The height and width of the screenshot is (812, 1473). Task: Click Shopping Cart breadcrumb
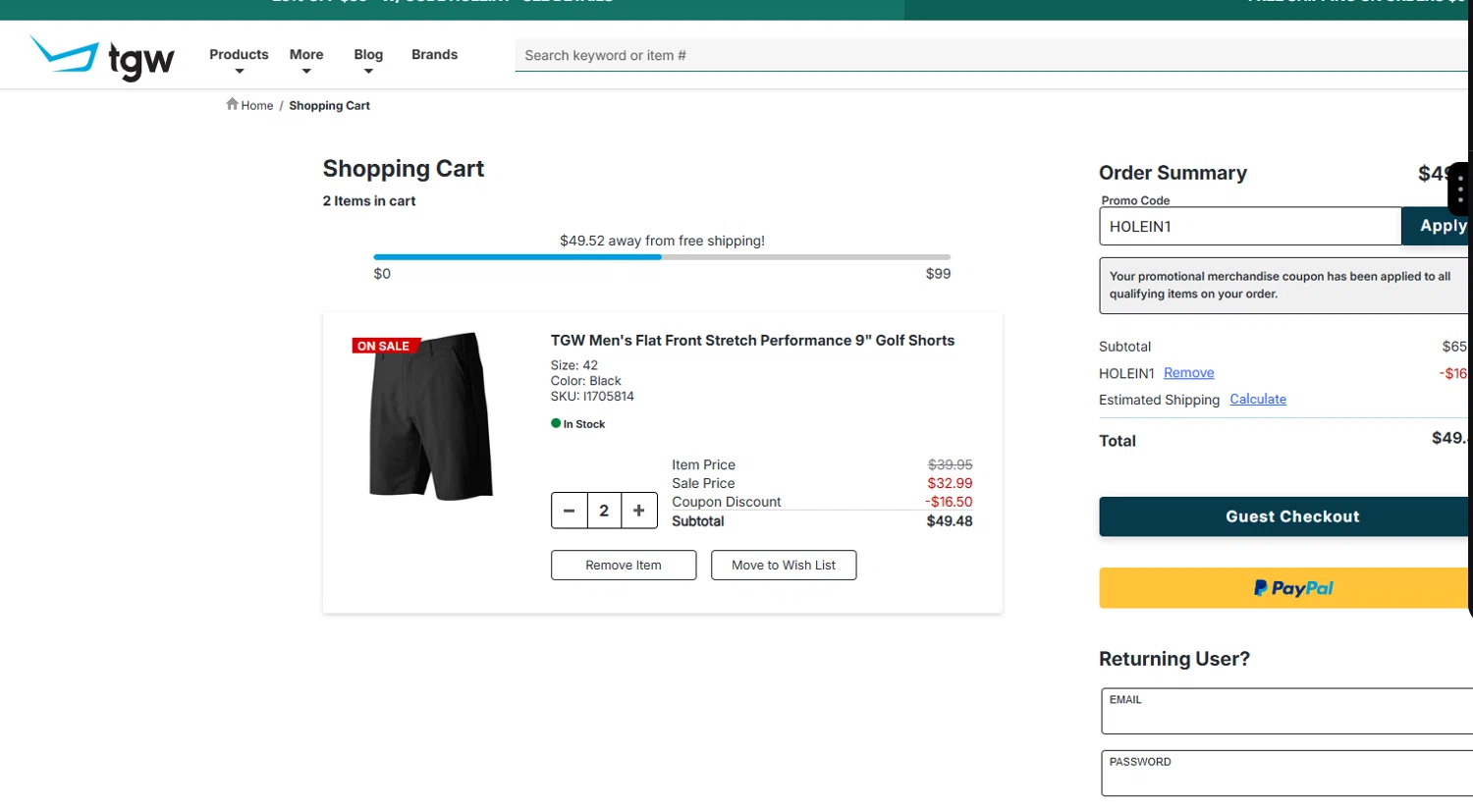329,106
